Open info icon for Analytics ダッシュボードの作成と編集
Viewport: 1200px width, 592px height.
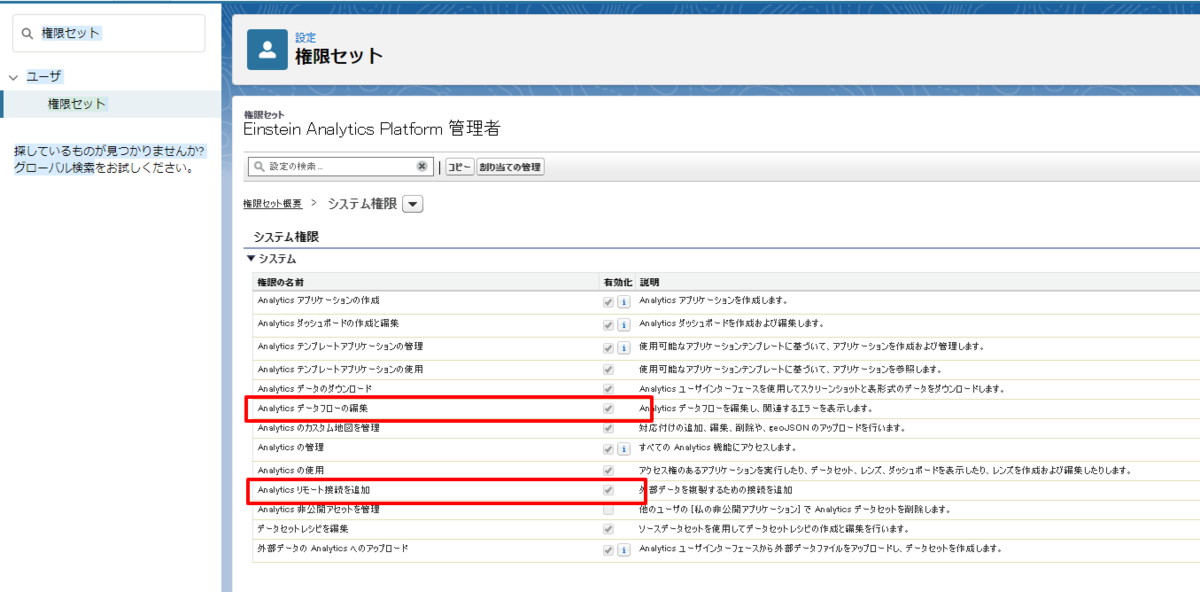pyautogui.click(x=622, y=325)
